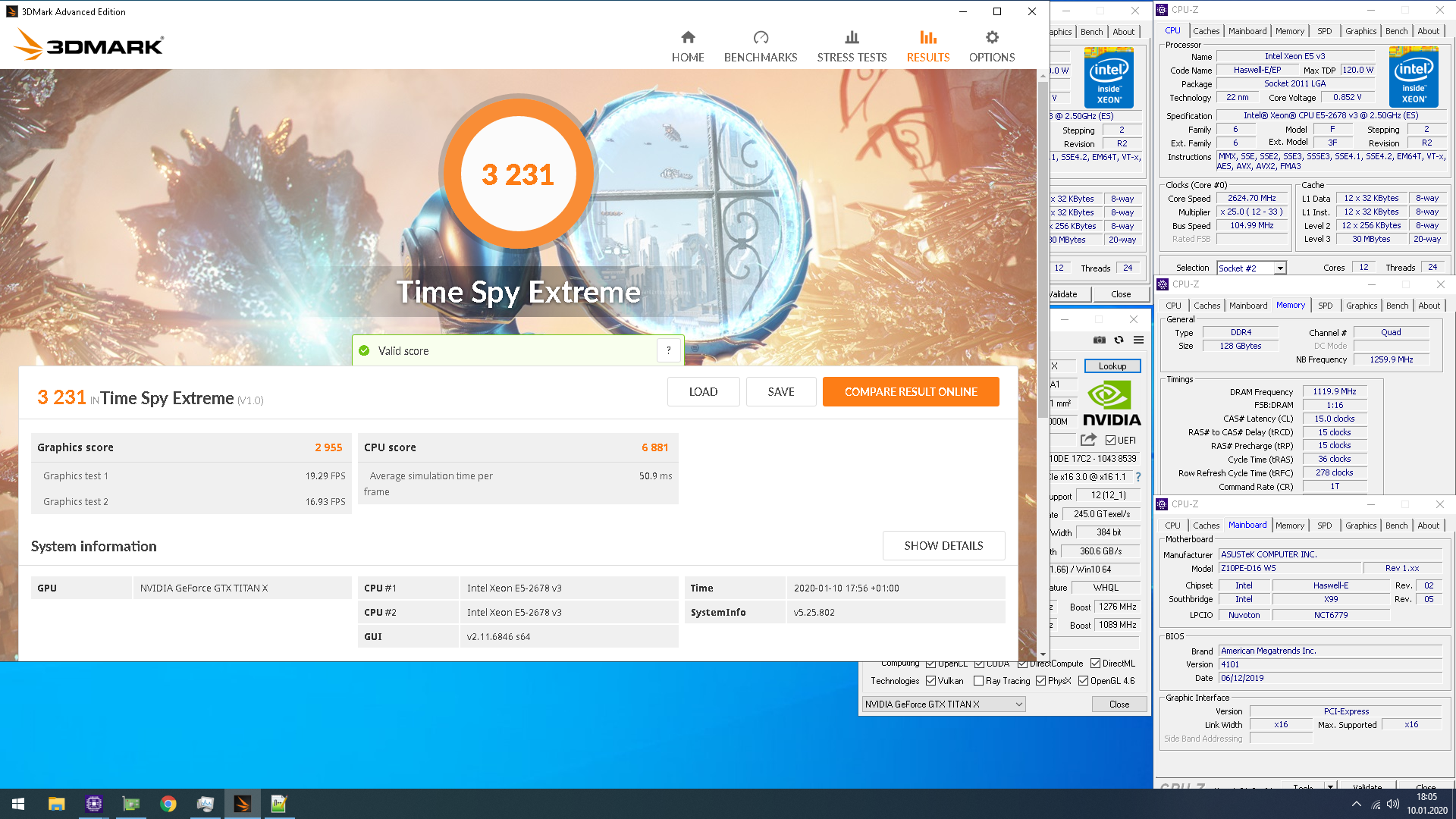Open the notepad-like app in the taskbar
Image resolution: width=1456 pixels, height=819 pixels.
click(279, 804)
